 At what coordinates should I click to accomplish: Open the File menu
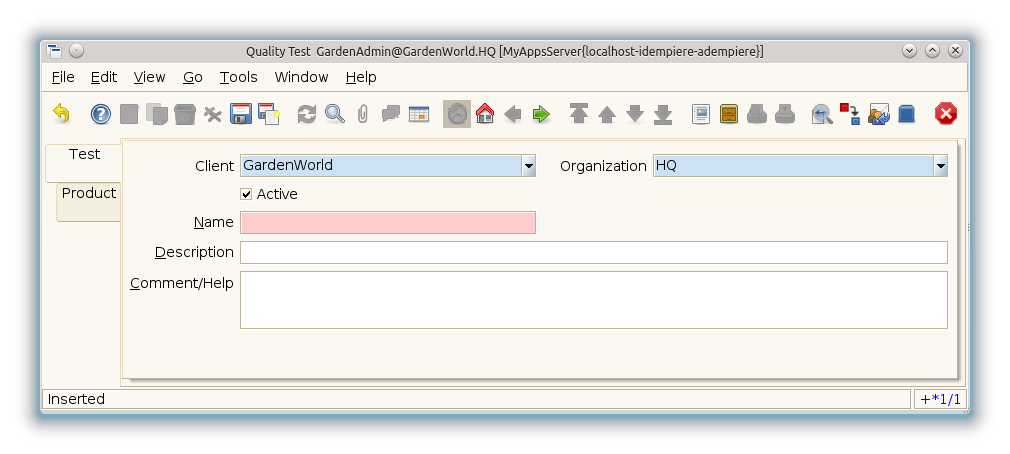tap(62, 77)
